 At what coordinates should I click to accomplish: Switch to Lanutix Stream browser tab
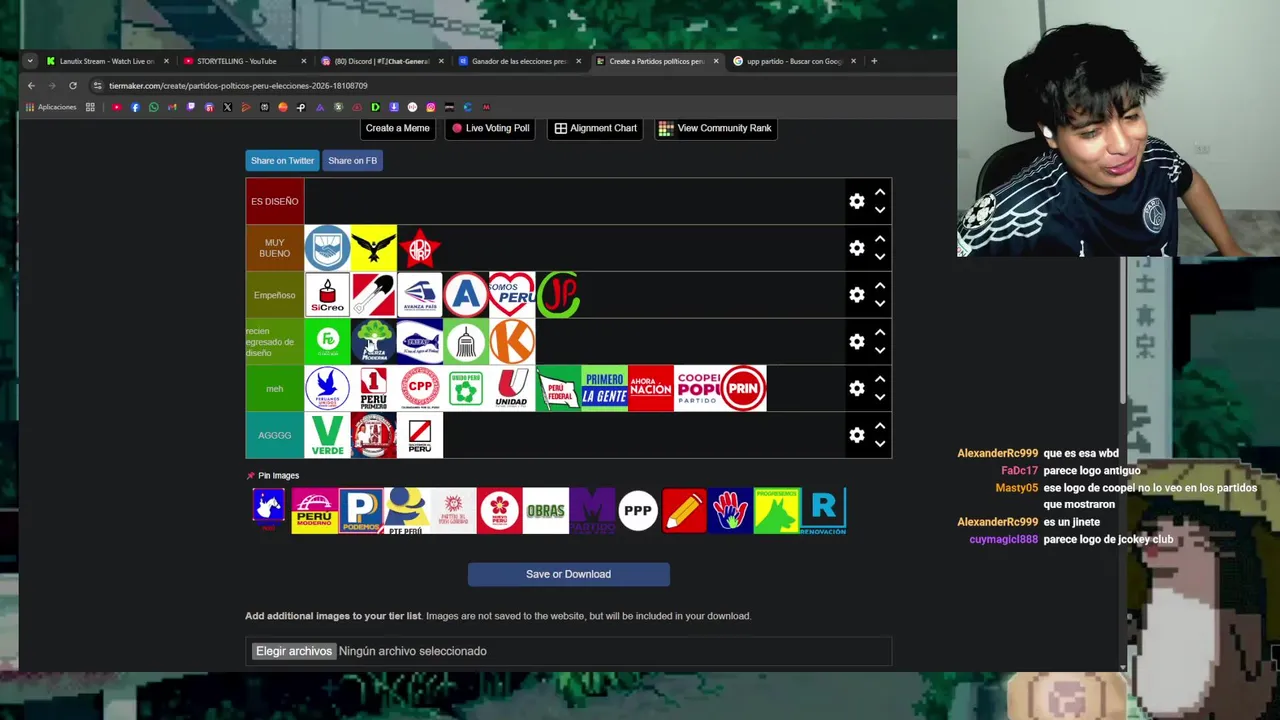click(x=106, y=61)
